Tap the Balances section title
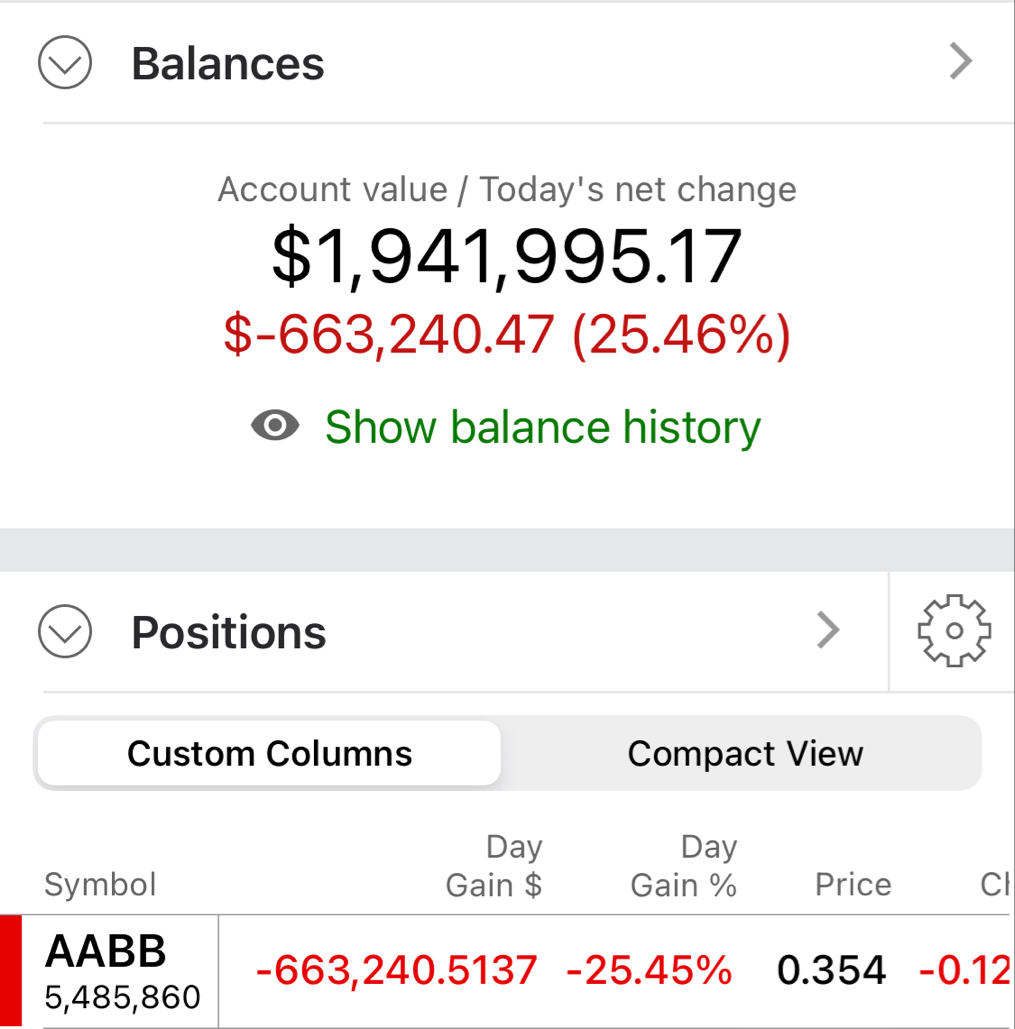 (228, 64)
